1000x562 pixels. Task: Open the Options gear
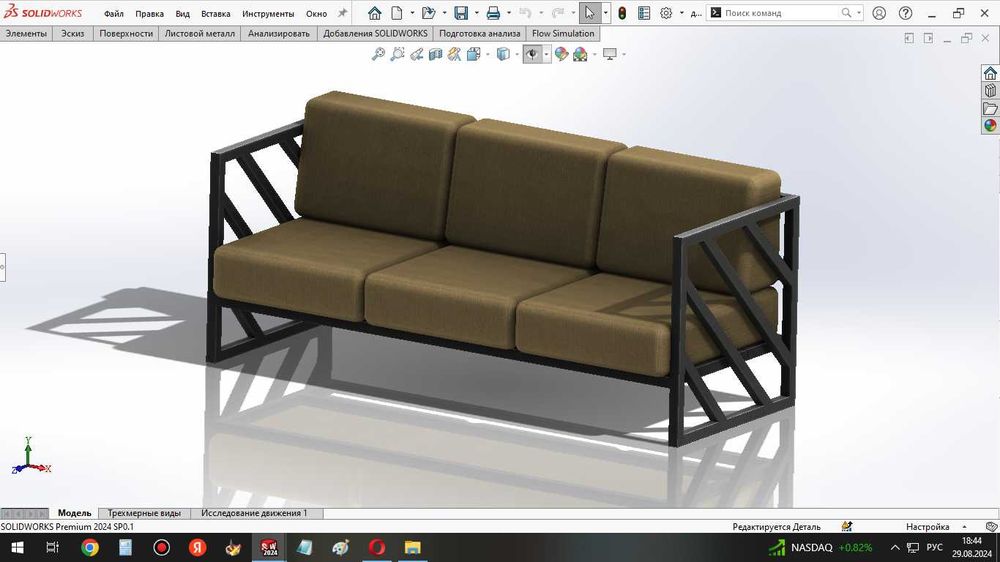pos(666,13)
